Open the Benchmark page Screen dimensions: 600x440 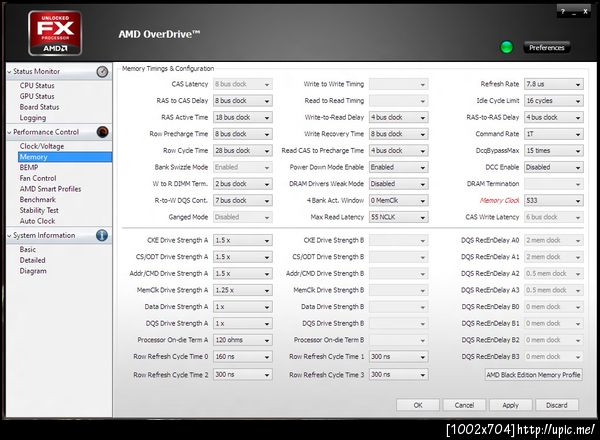38,200
